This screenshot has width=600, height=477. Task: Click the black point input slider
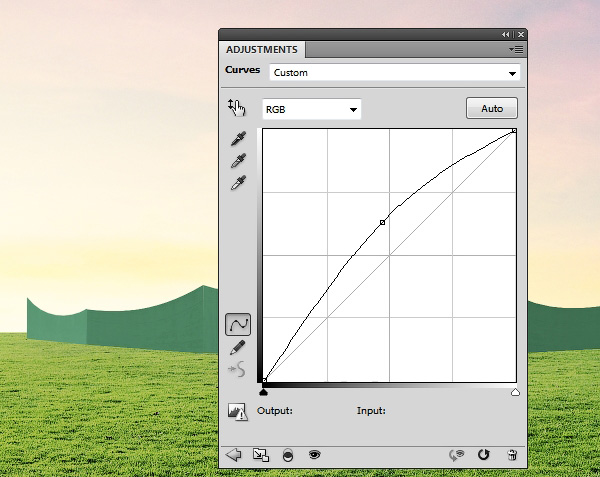click(x=263, y=392)
